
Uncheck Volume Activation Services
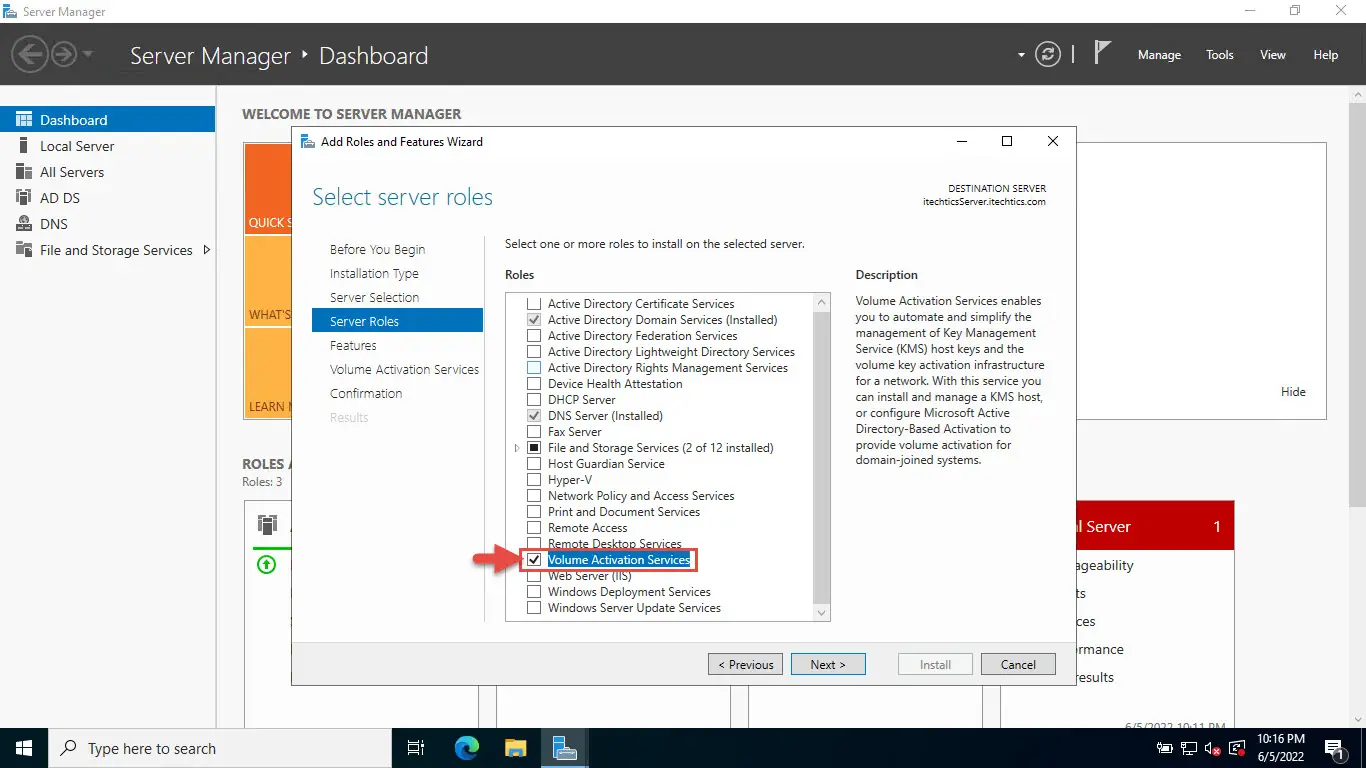pos(534,560)
